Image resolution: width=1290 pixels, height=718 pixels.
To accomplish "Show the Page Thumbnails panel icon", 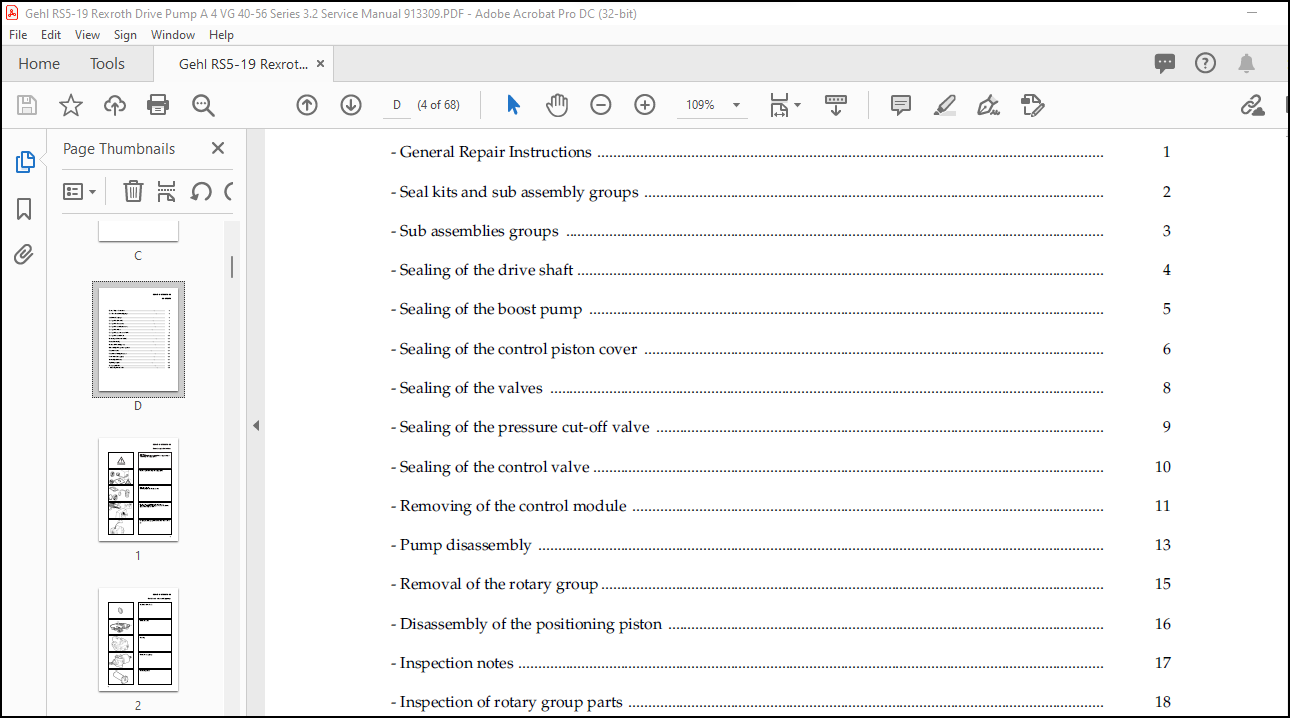I will [25, 162].
